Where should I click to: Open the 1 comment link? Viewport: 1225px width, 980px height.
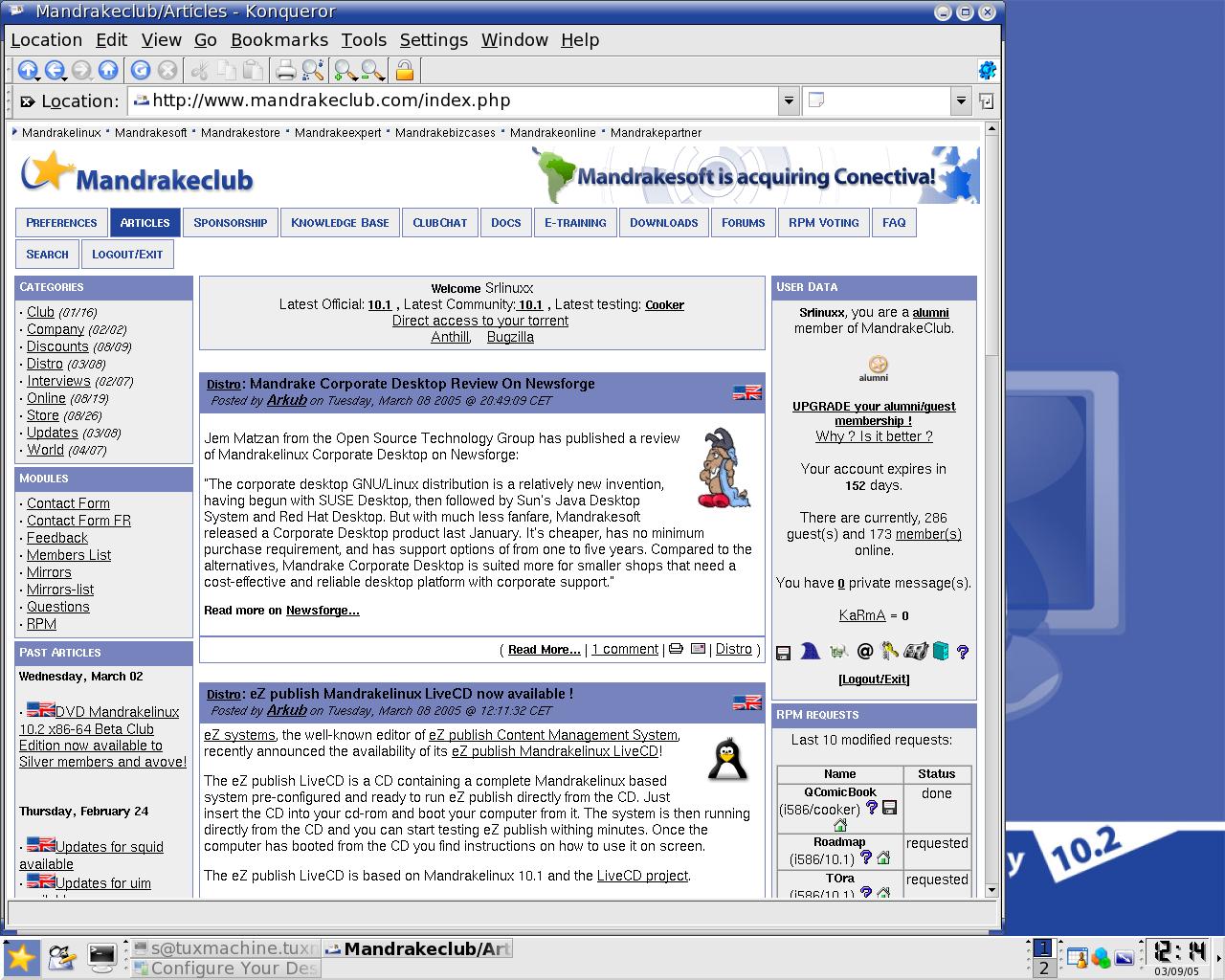[625, 649]
